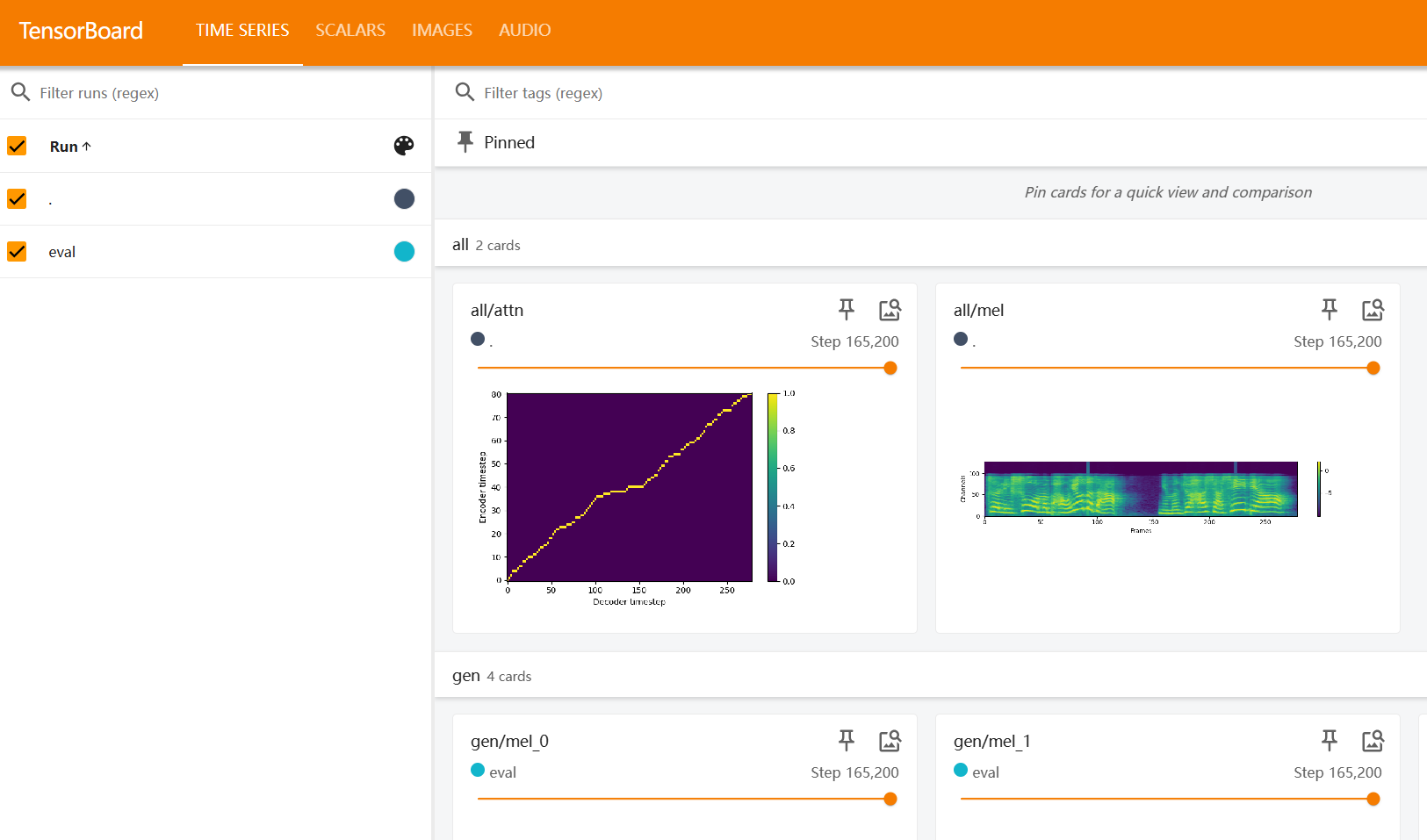The image size is (1427, 840).
Task: Click the gen/mel_1 step slider handle
Action: tap(1373, 799)
